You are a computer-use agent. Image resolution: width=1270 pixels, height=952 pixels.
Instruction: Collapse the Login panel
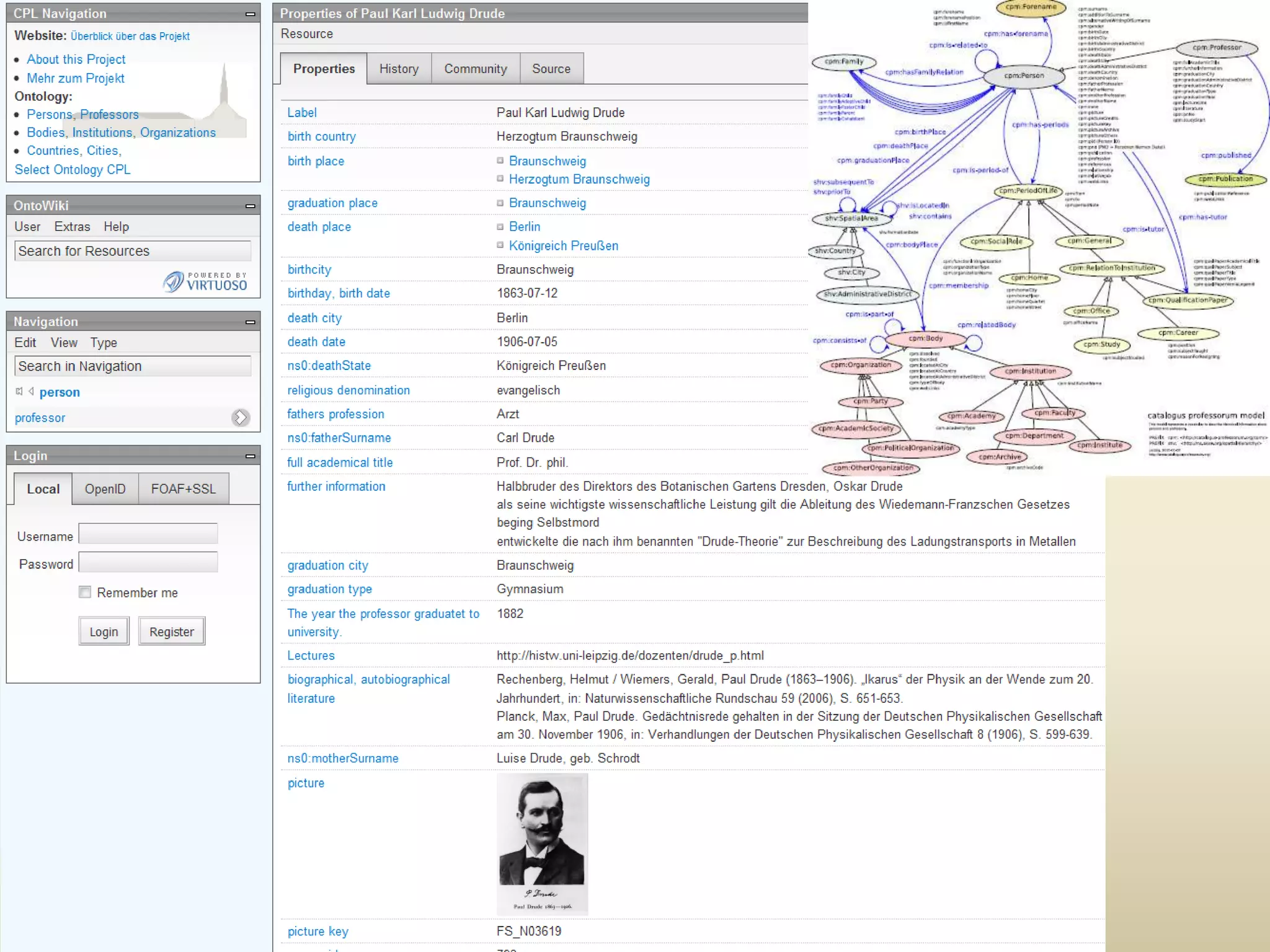tap(250, 456)
